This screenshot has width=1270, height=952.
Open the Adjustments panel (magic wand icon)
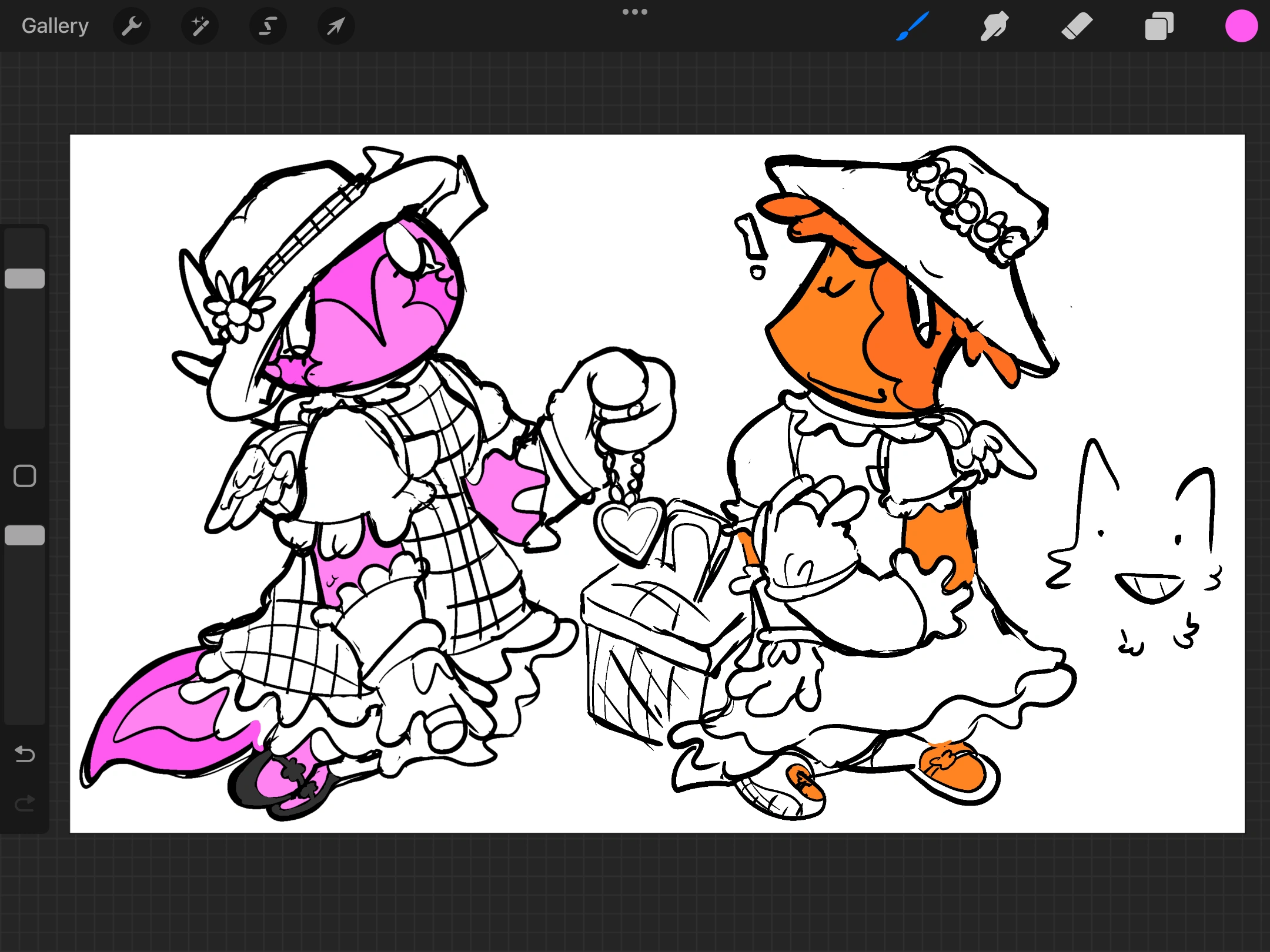(x=199, y=26)
